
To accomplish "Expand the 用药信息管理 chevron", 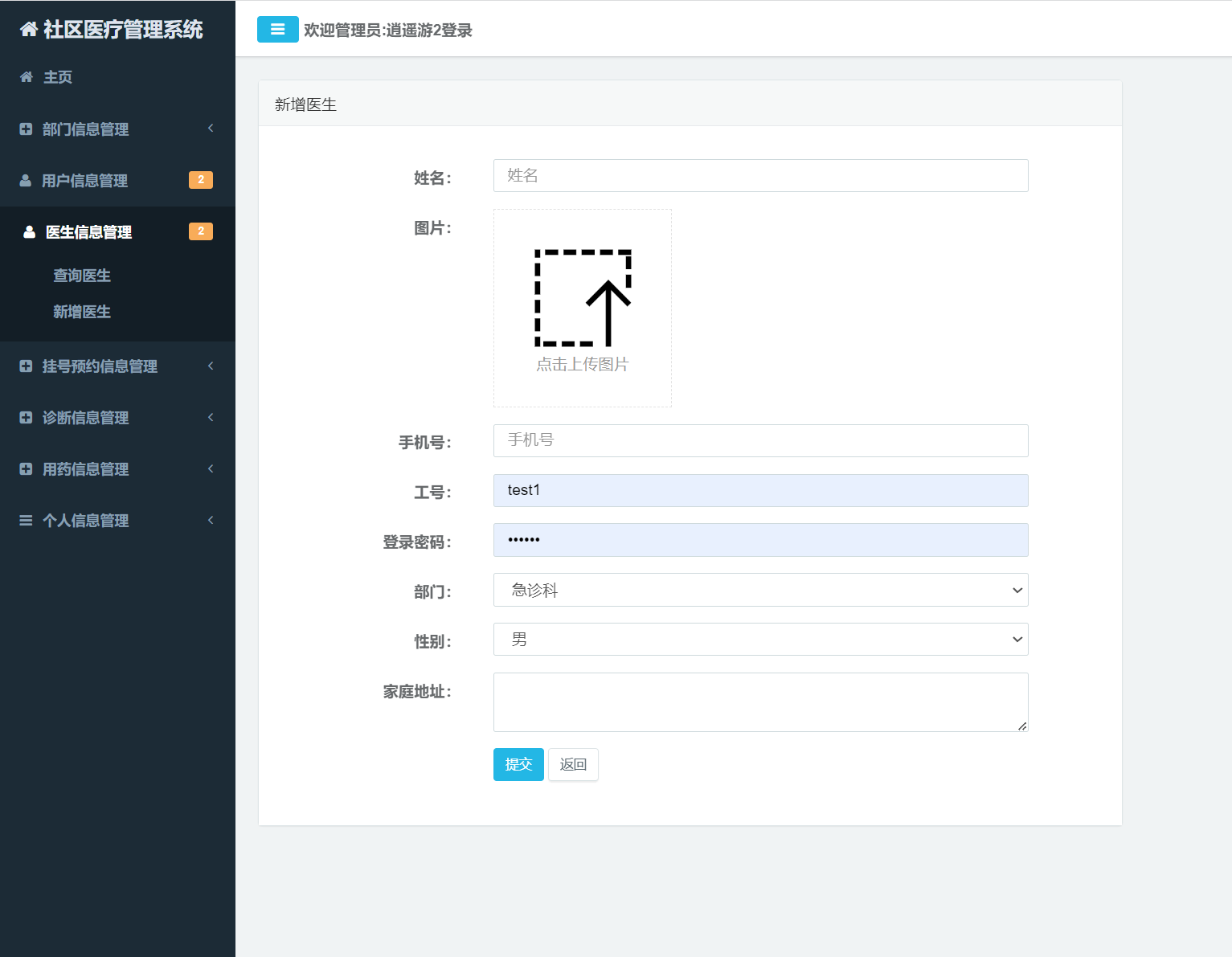I will 211,468.
